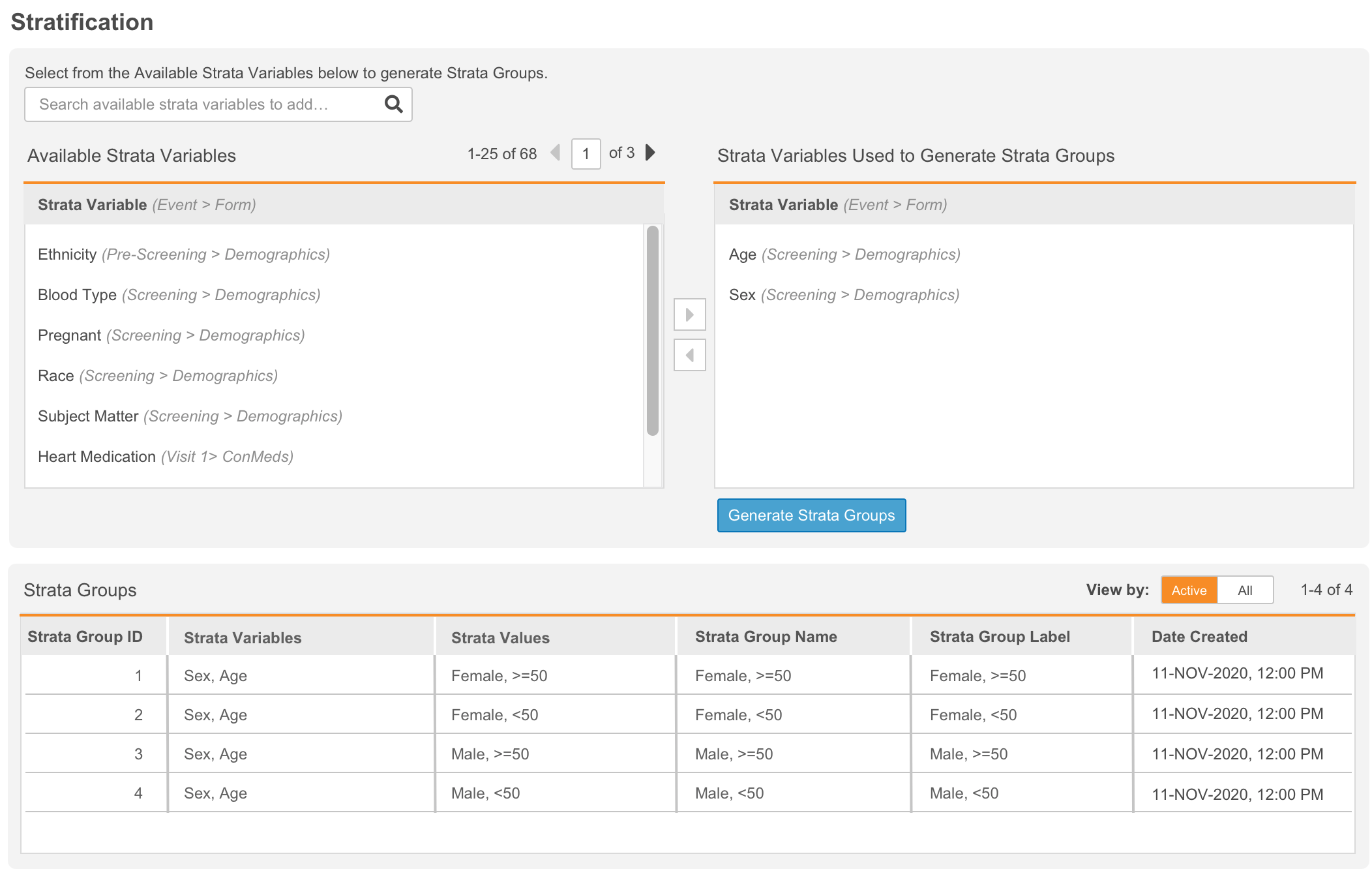Viewport: 1372px width, 869px height.
Task: Go to previous page of strata variables
Action: [556, 153]
